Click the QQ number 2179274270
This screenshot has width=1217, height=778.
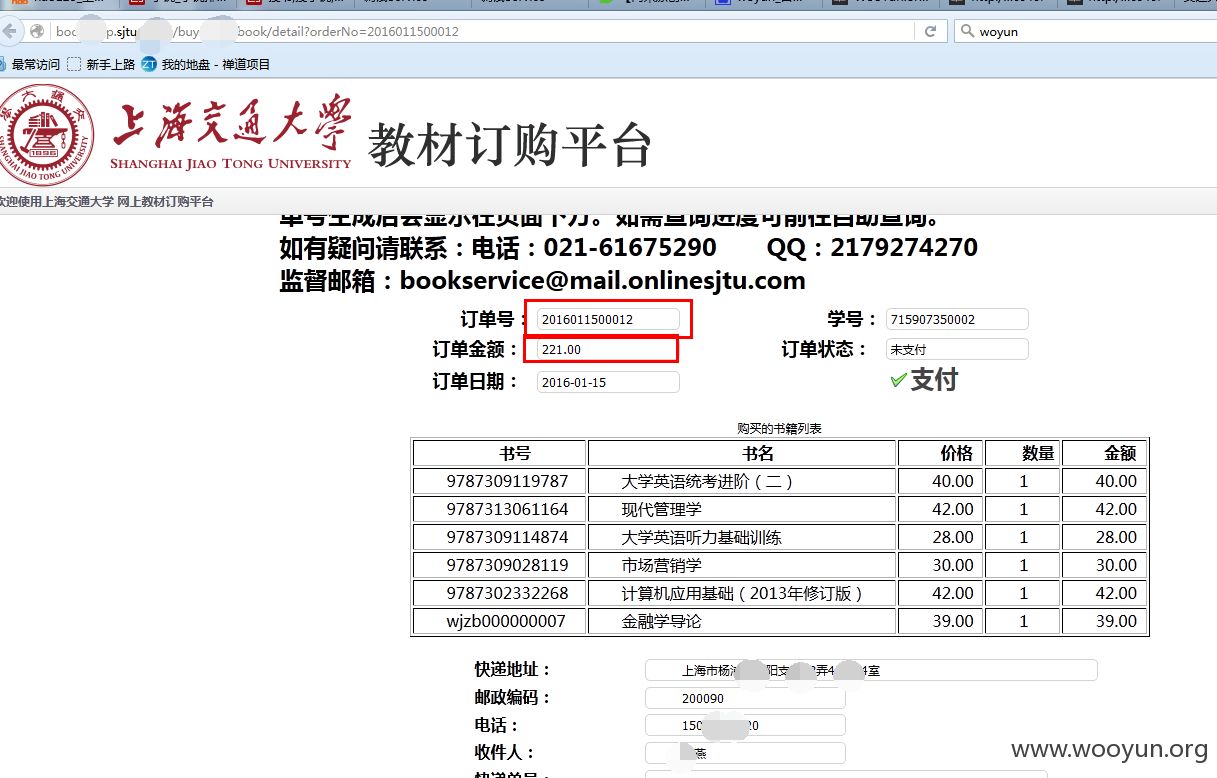[x=904, y=247]
